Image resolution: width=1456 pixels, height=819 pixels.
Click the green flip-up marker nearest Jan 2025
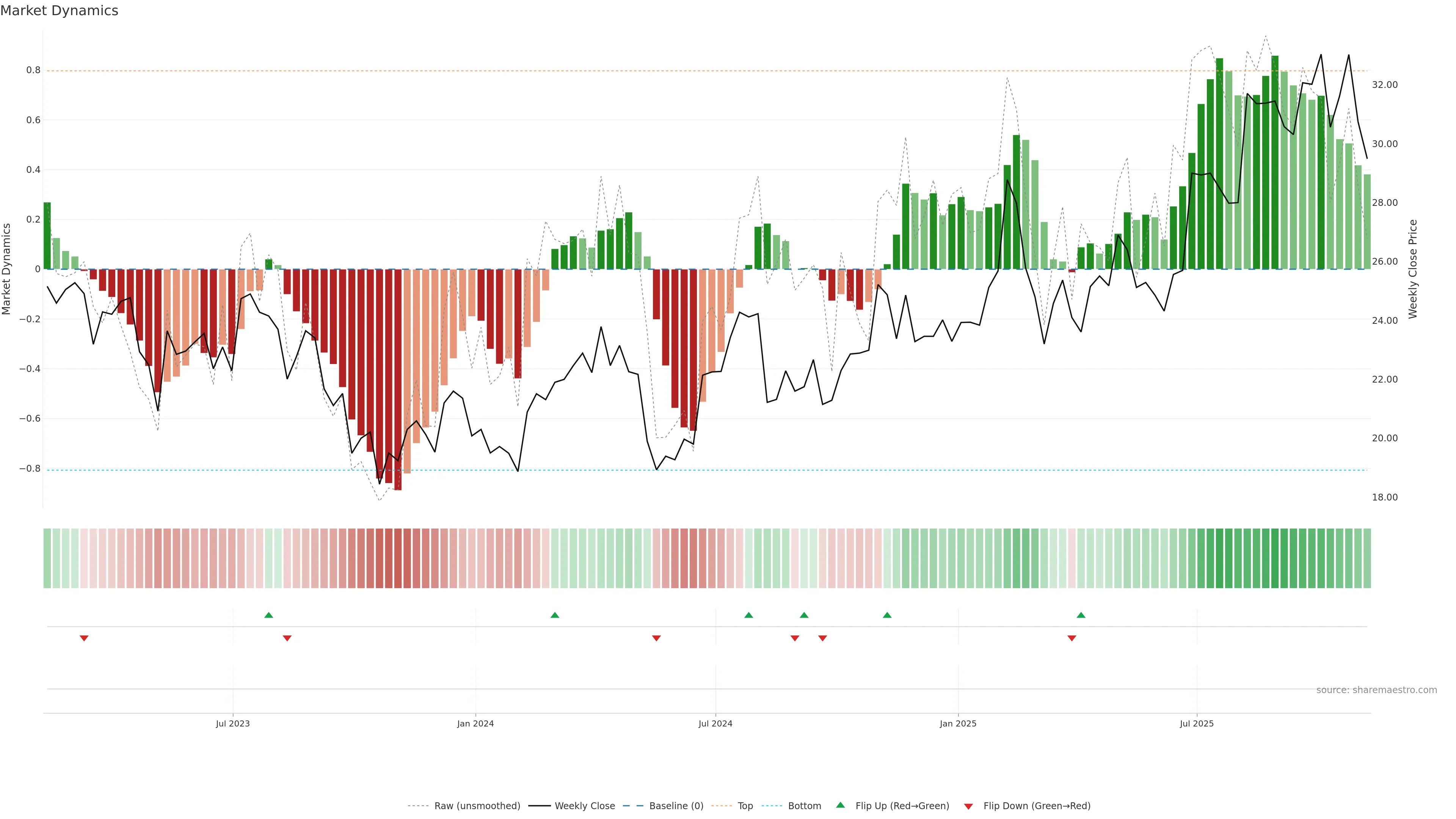887,615
